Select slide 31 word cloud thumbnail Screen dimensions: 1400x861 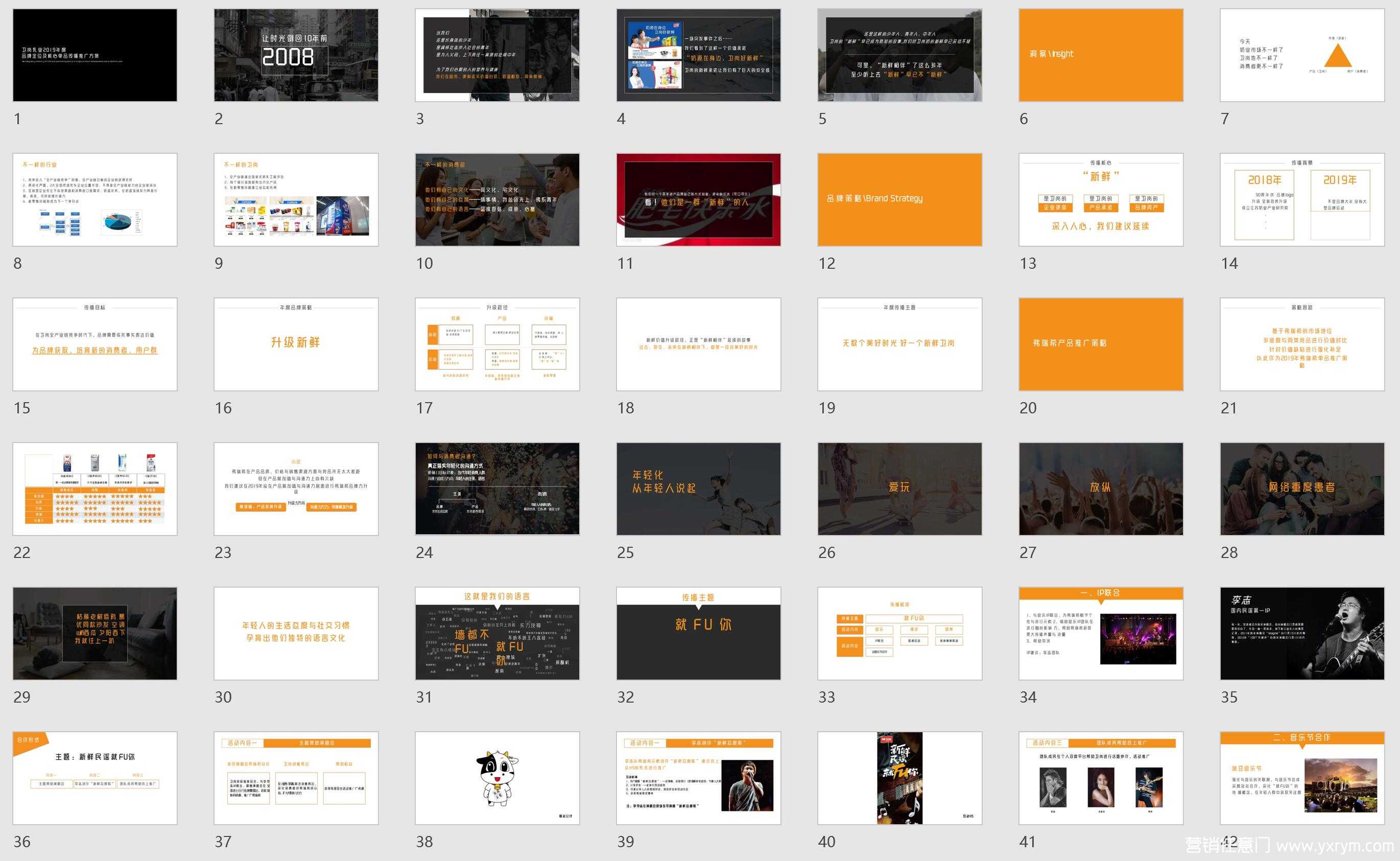click(497, 634)
